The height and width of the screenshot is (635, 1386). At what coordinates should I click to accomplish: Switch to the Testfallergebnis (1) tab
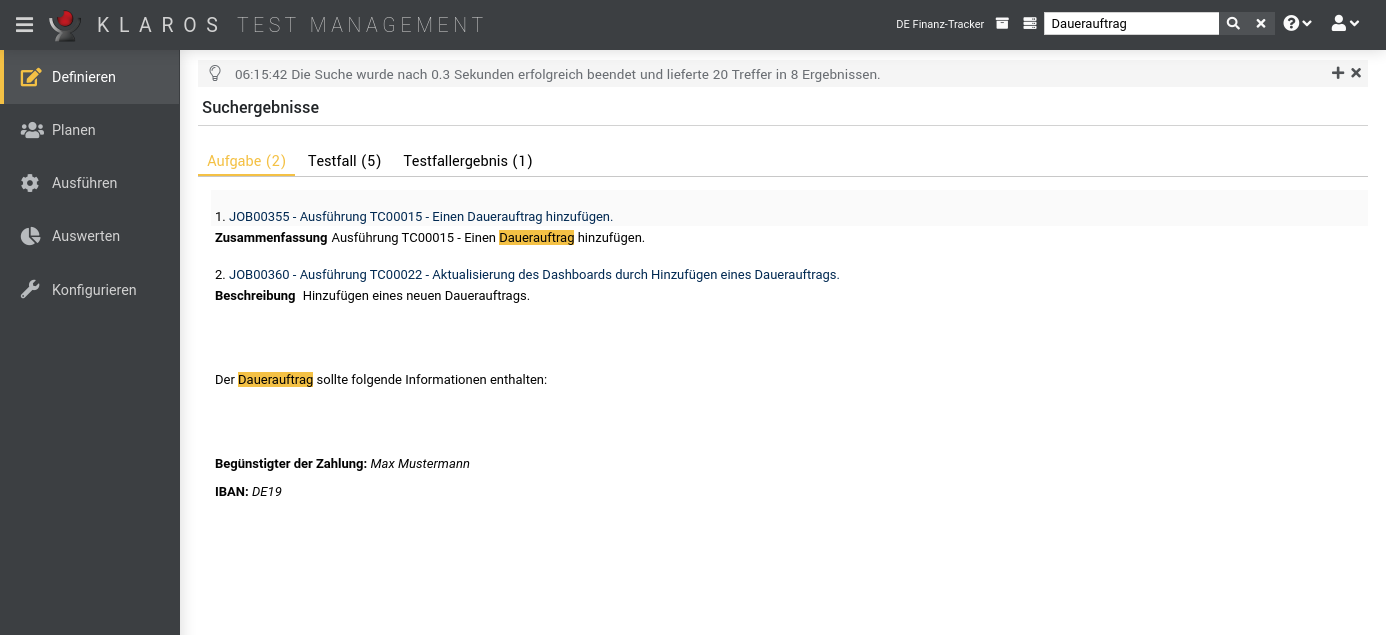pos(468,161)
